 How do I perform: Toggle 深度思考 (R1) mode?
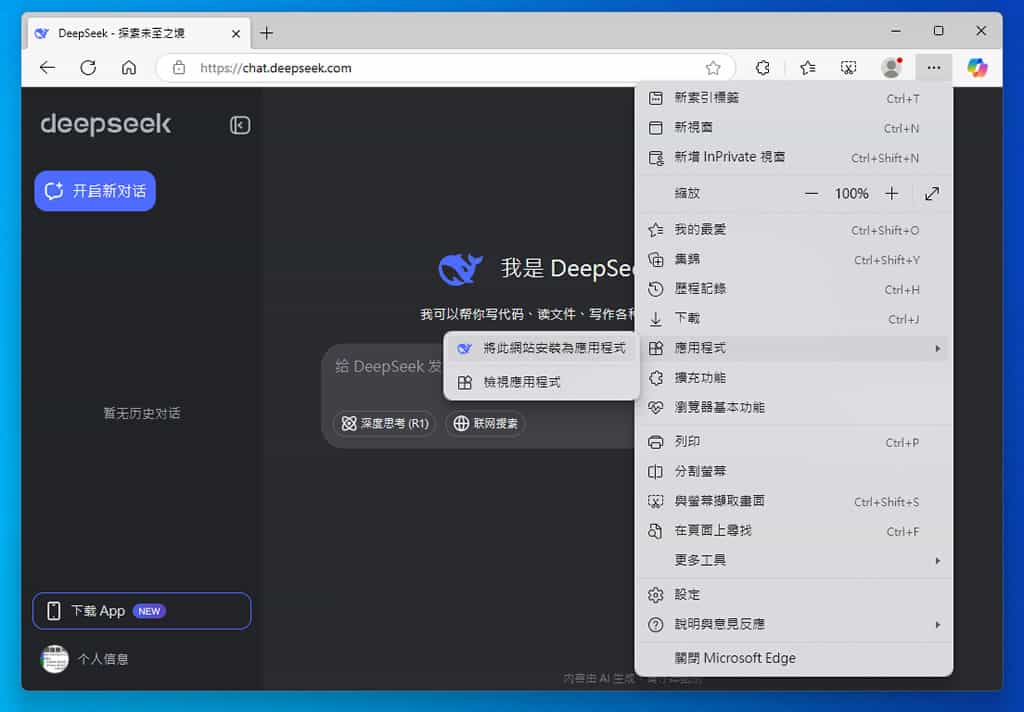[385, 423]
